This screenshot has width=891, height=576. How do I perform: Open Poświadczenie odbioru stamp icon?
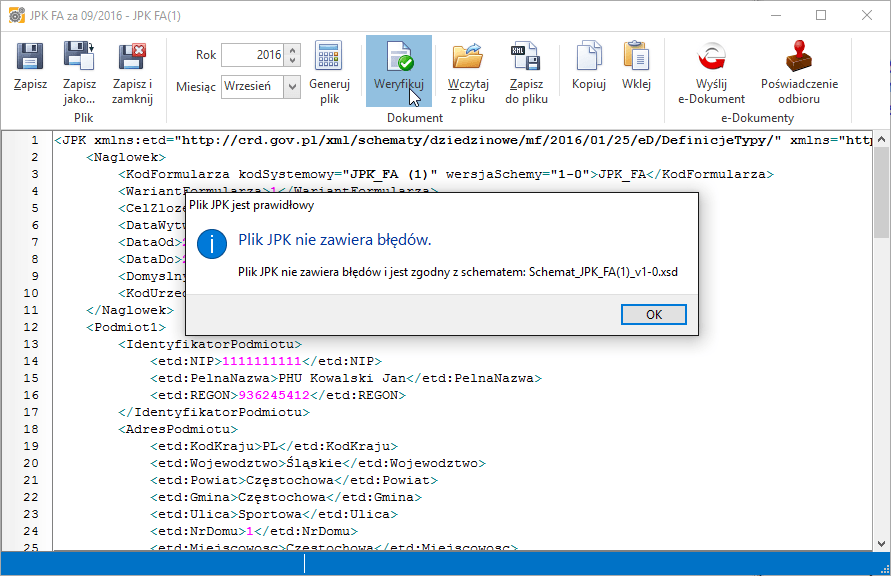coord(799,58)
